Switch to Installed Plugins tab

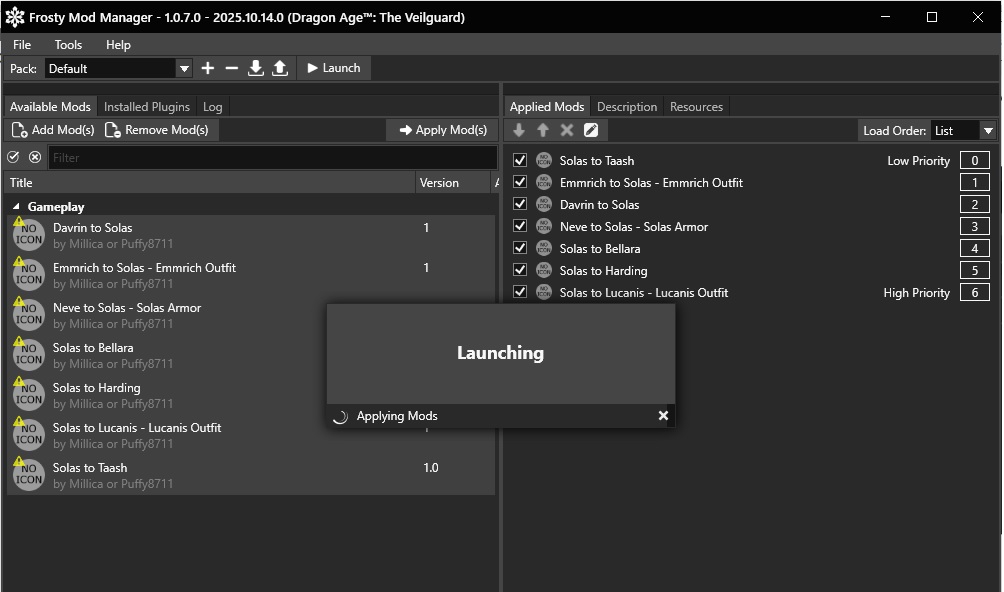point(147,107)
